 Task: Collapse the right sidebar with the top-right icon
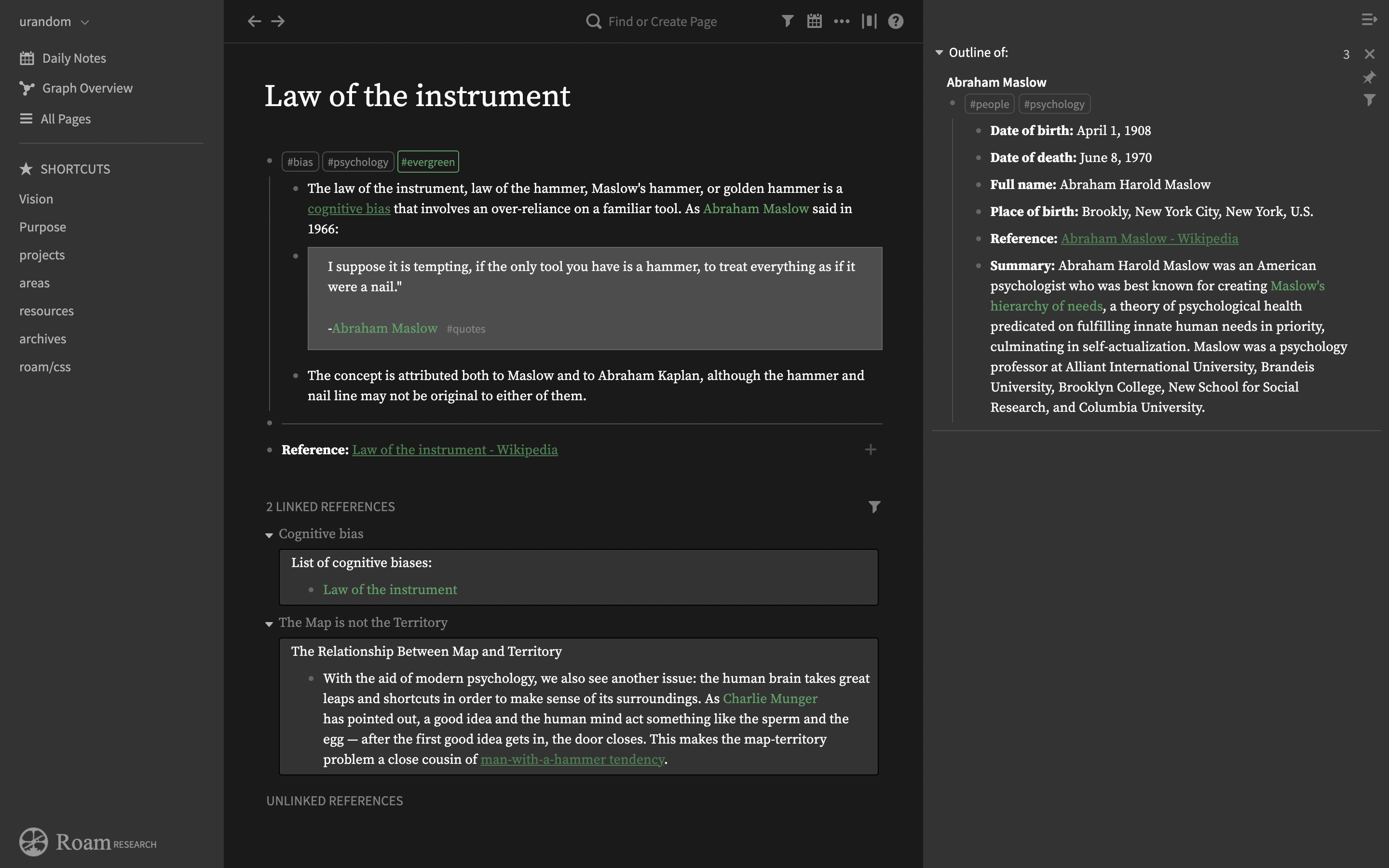click(1369, 20)
